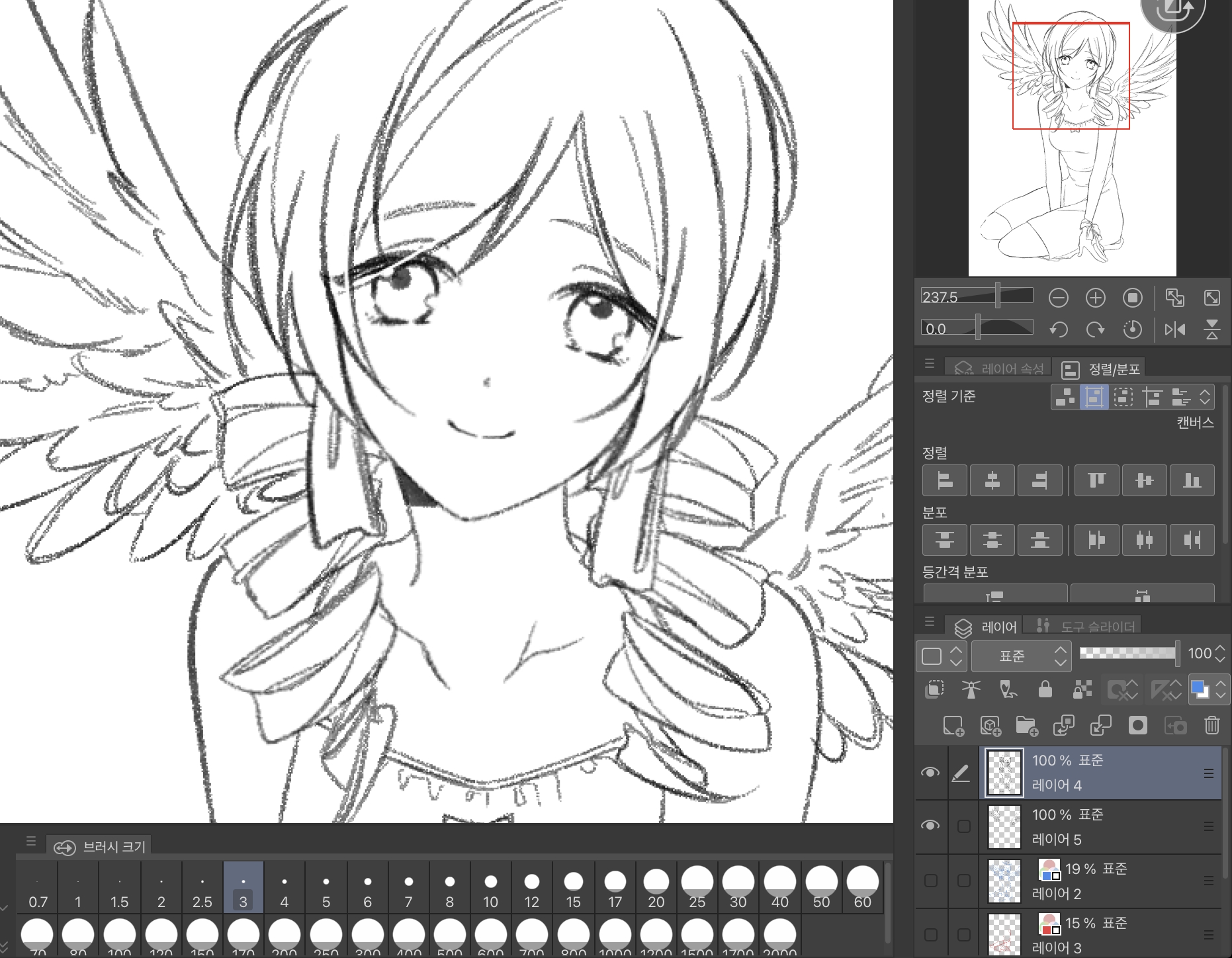Click the layer opacity slider
The width and height of the screenshot is (1232, 958).
tap(1128, 654)
